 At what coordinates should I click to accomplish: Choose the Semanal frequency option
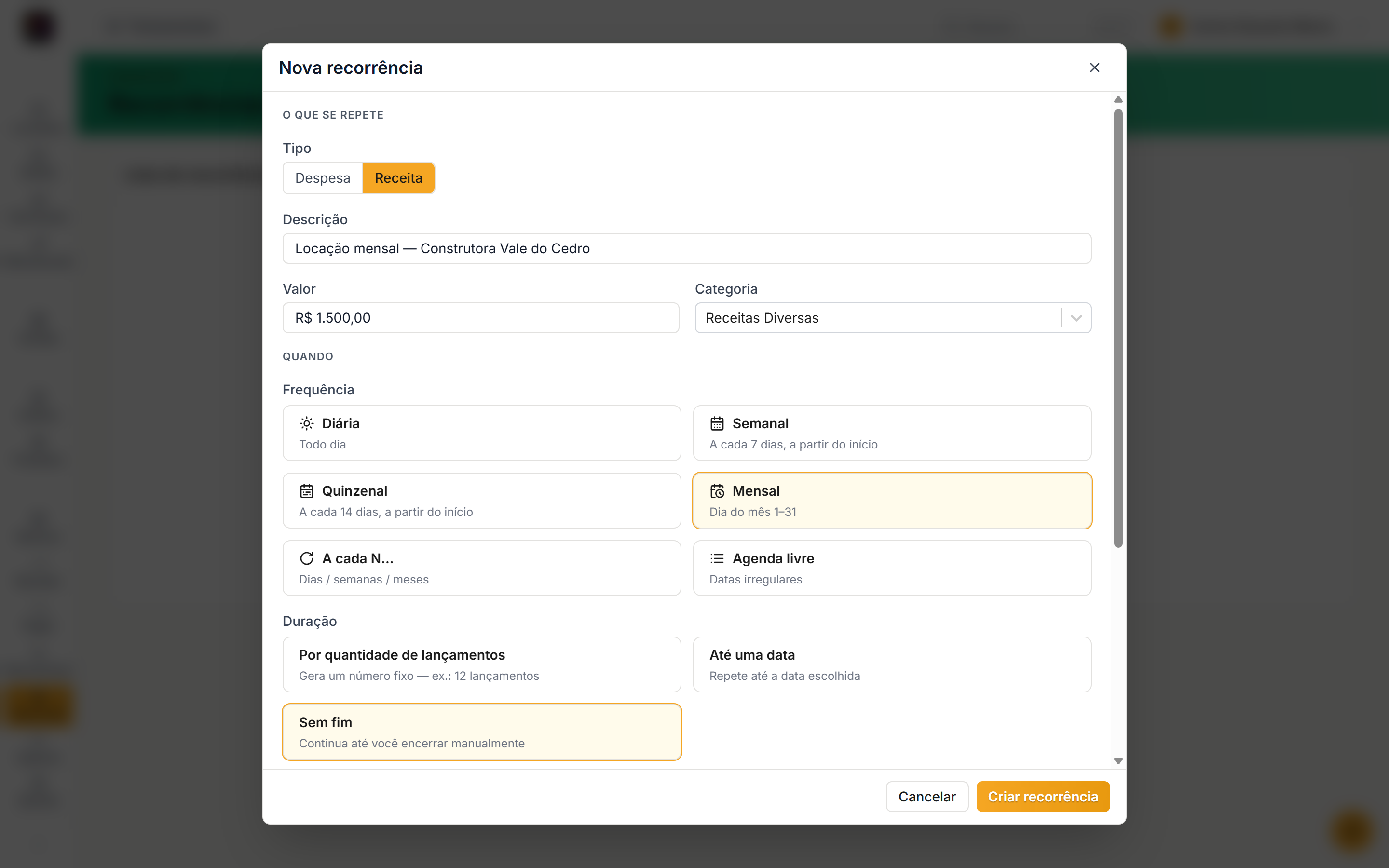tap(892, 433)
